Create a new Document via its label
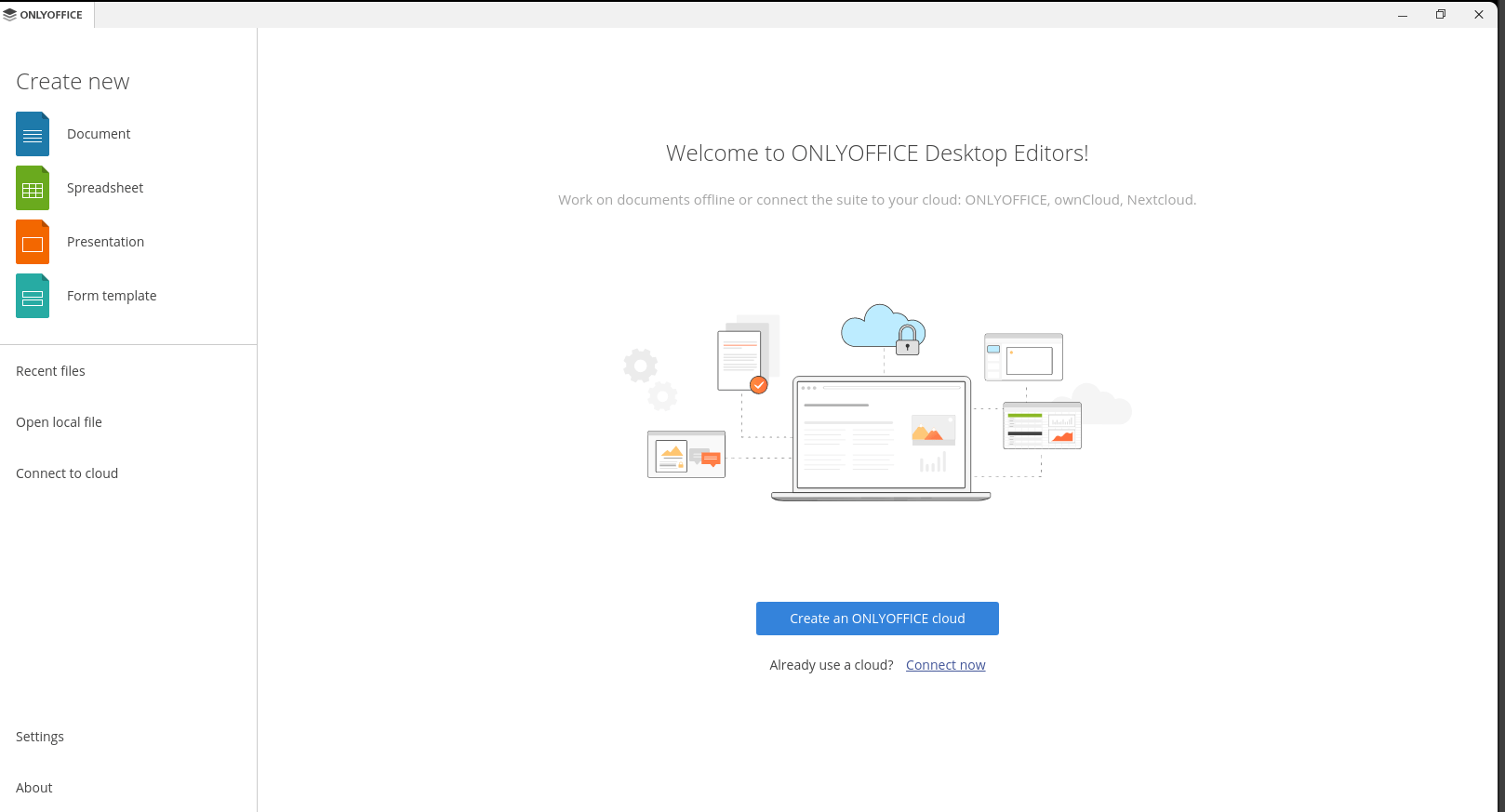The height and width of the screenshot is (812, 1505). click(x=99, y=134)
